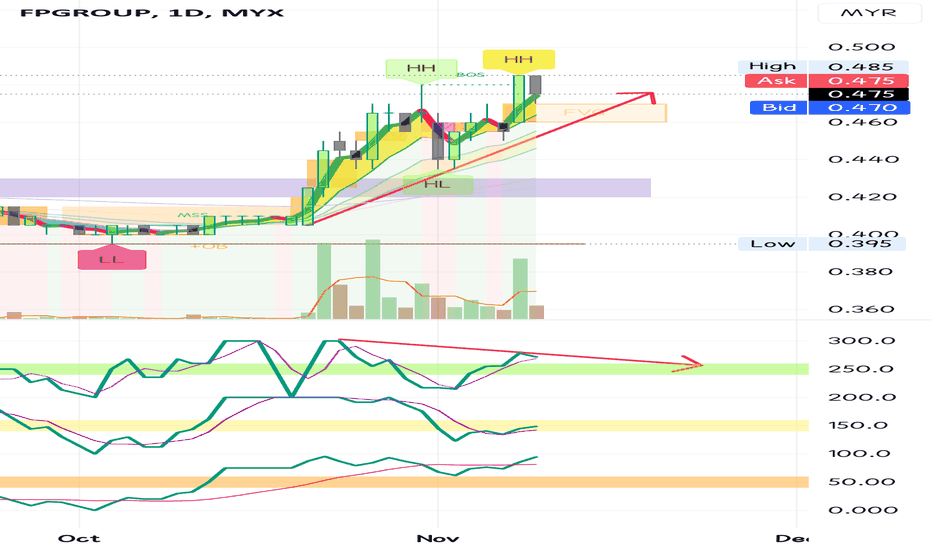Click the MSS annotation text

point(193,215)
